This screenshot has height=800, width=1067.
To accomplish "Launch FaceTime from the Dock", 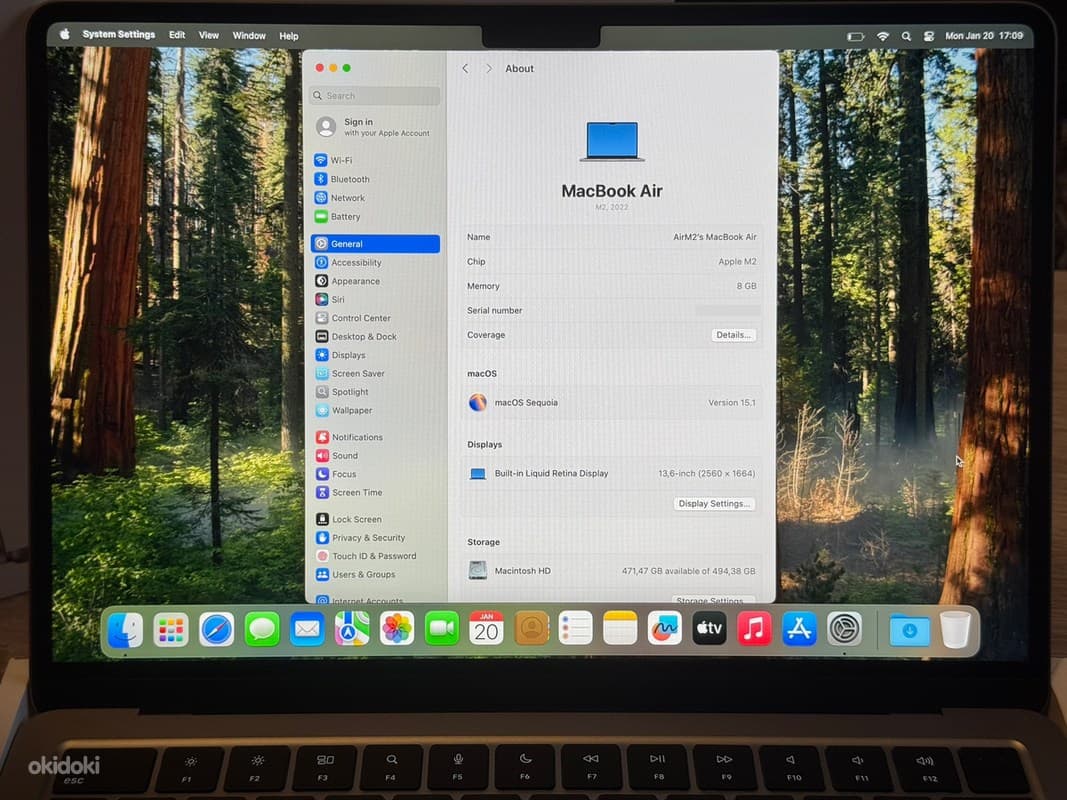I will tap(442, 629).
